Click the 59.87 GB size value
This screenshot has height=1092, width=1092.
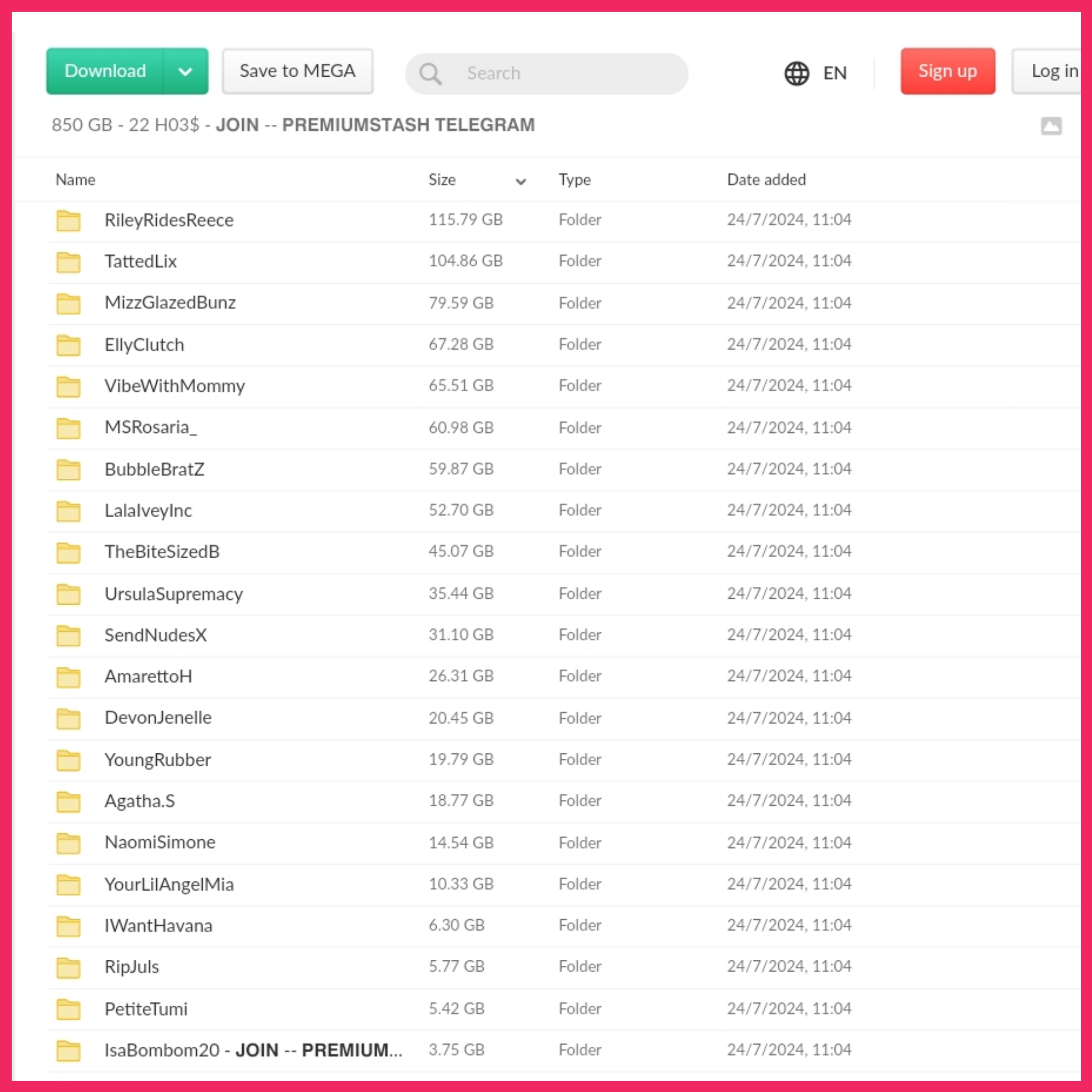pyautogui.click(x=461, y=469)
